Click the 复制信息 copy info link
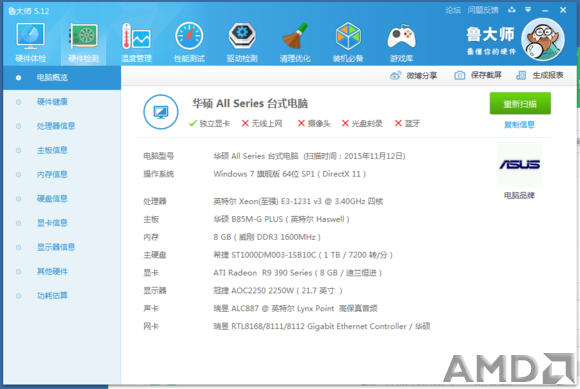 (x=519, y=125)
